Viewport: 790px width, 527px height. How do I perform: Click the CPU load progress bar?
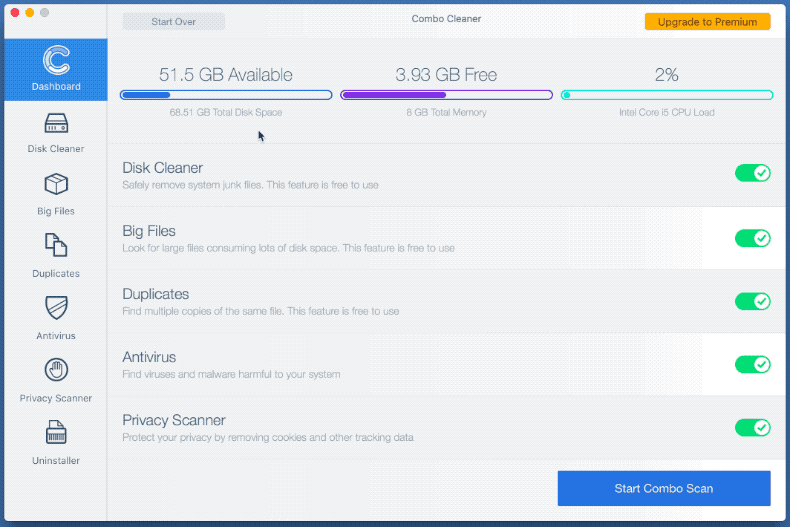(666, 96)
